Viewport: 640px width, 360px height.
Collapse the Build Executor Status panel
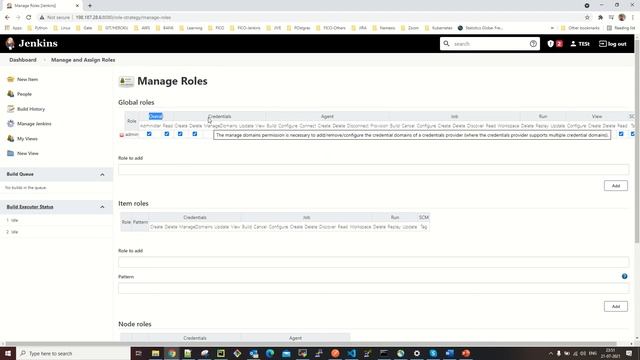coord(102,207)
